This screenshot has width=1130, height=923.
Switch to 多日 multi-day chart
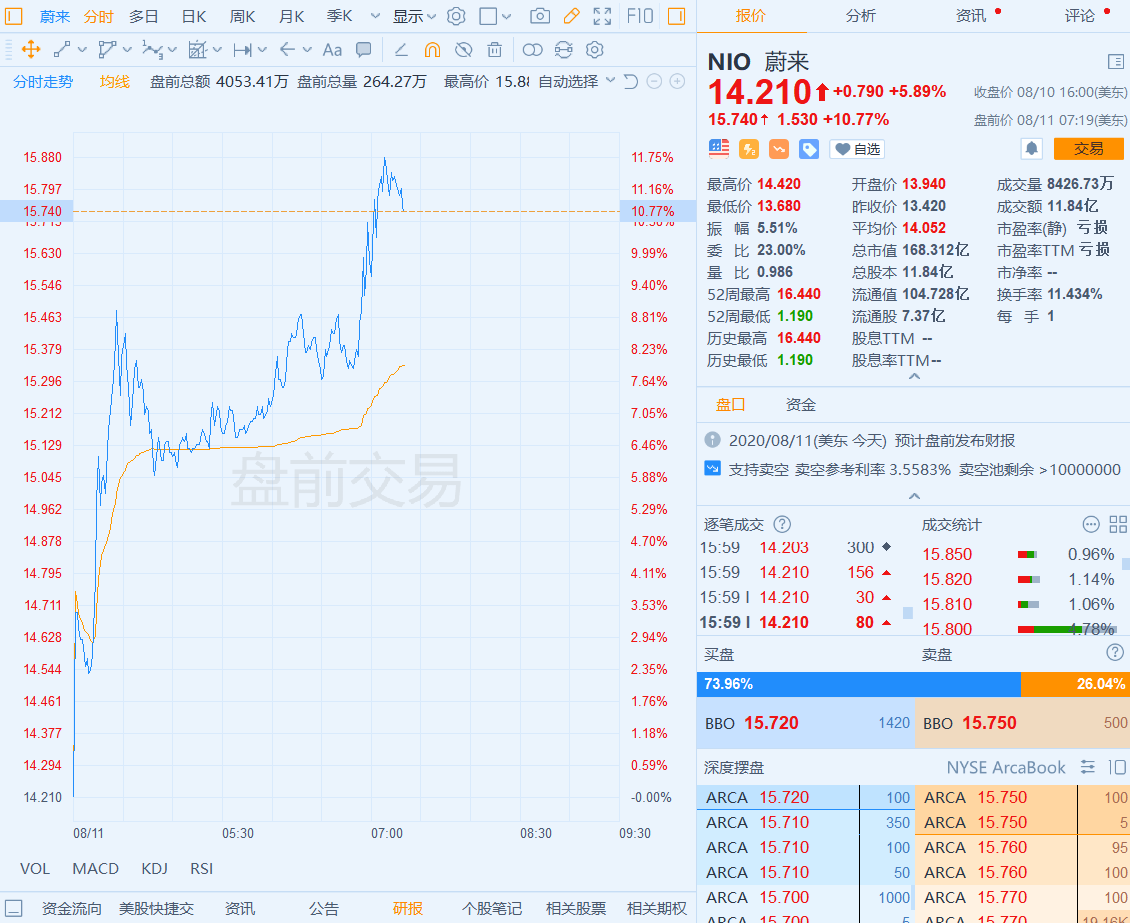[x=143, y=16]
